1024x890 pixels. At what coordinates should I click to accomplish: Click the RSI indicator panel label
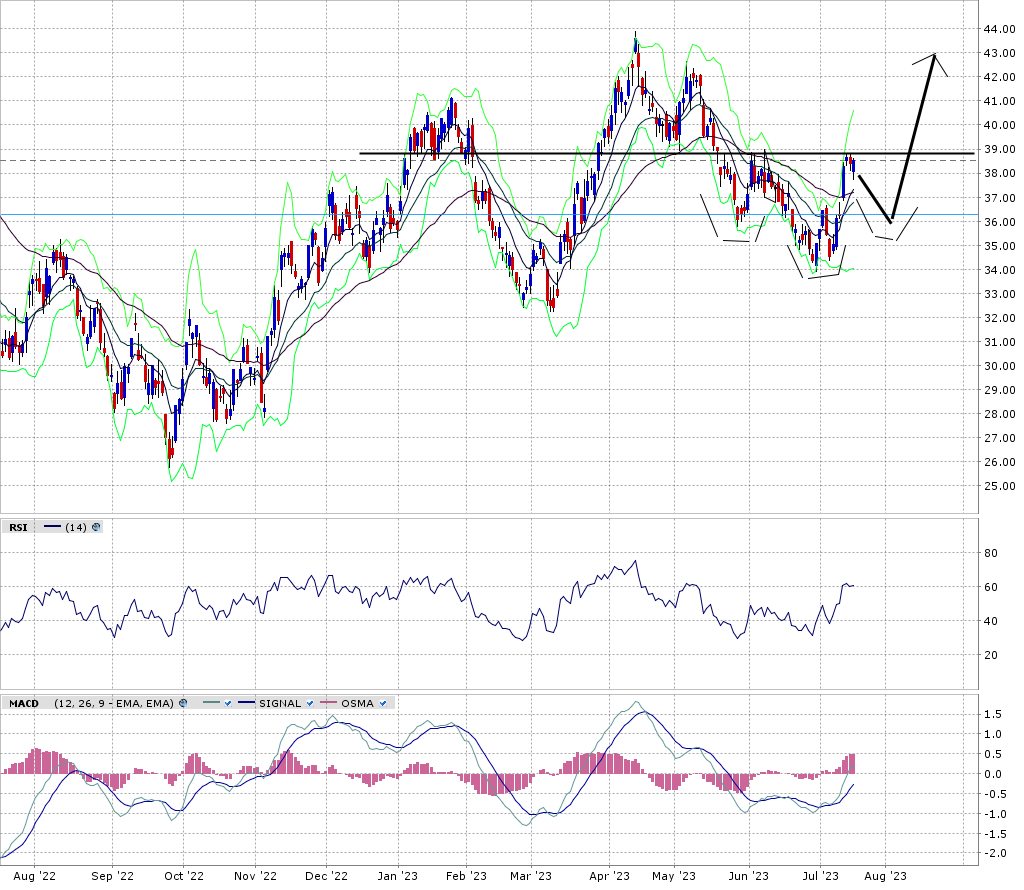(x=18, y=527)
